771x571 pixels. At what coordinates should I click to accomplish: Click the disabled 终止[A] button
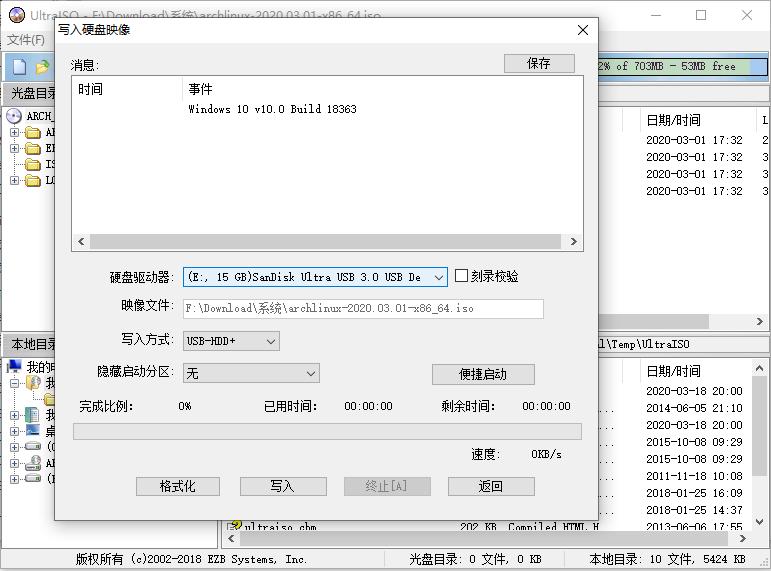(x=387, y=486)
